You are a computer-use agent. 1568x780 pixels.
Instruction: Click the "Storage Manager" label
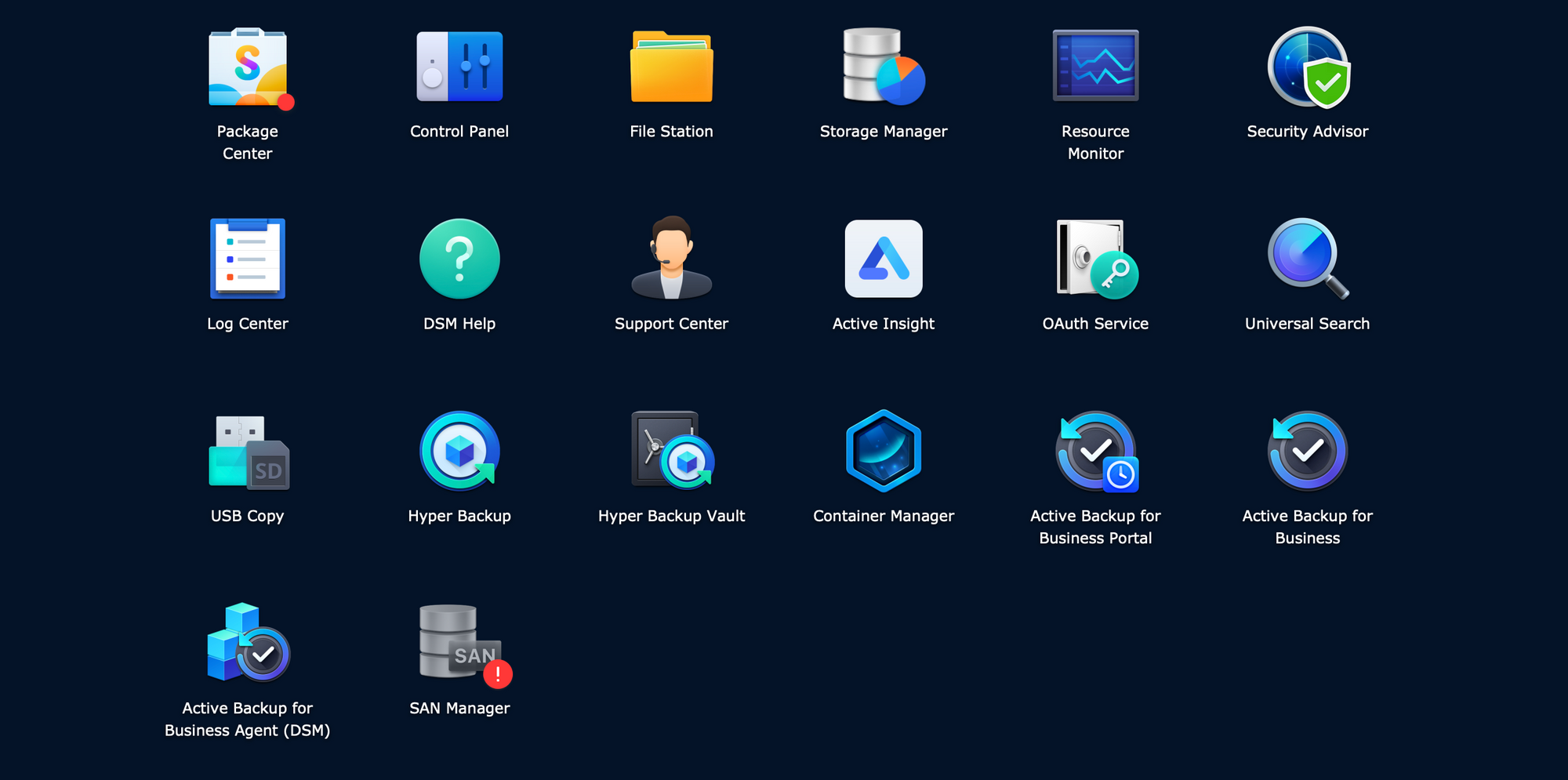(884, 132)
